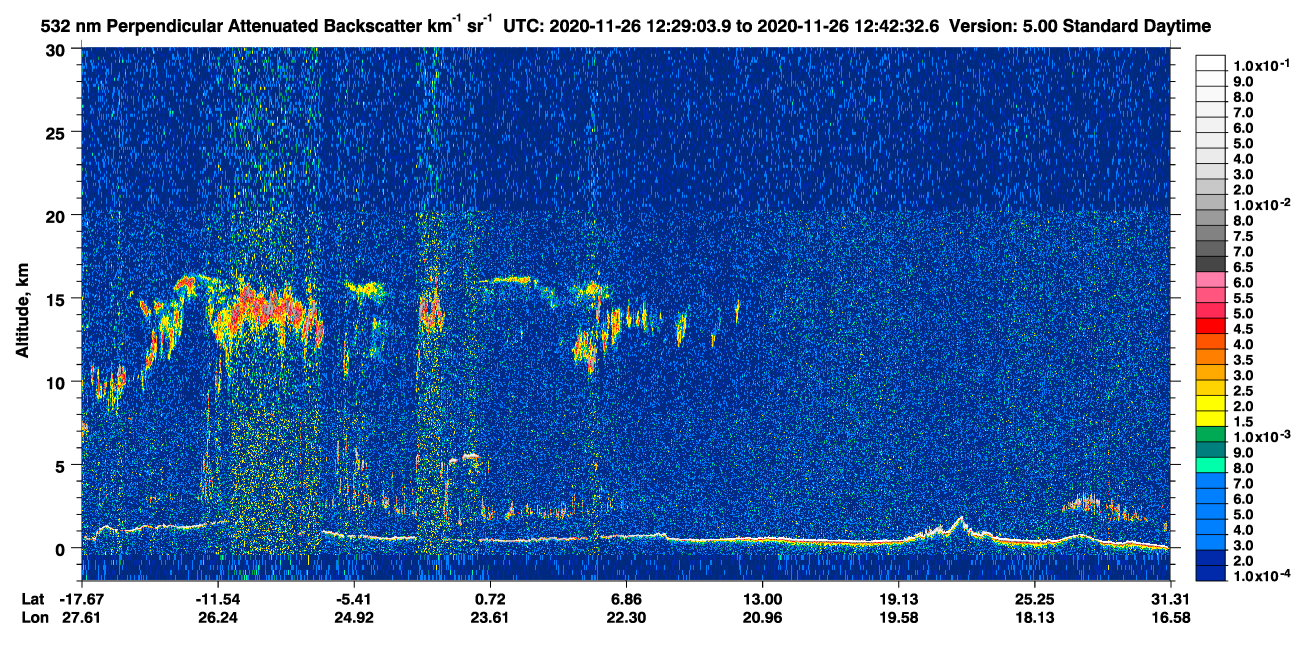Viewport: 1300px width, 667px height.
Task: Click colorbar label '1.0x10-2'
Action: (1260, 204)
